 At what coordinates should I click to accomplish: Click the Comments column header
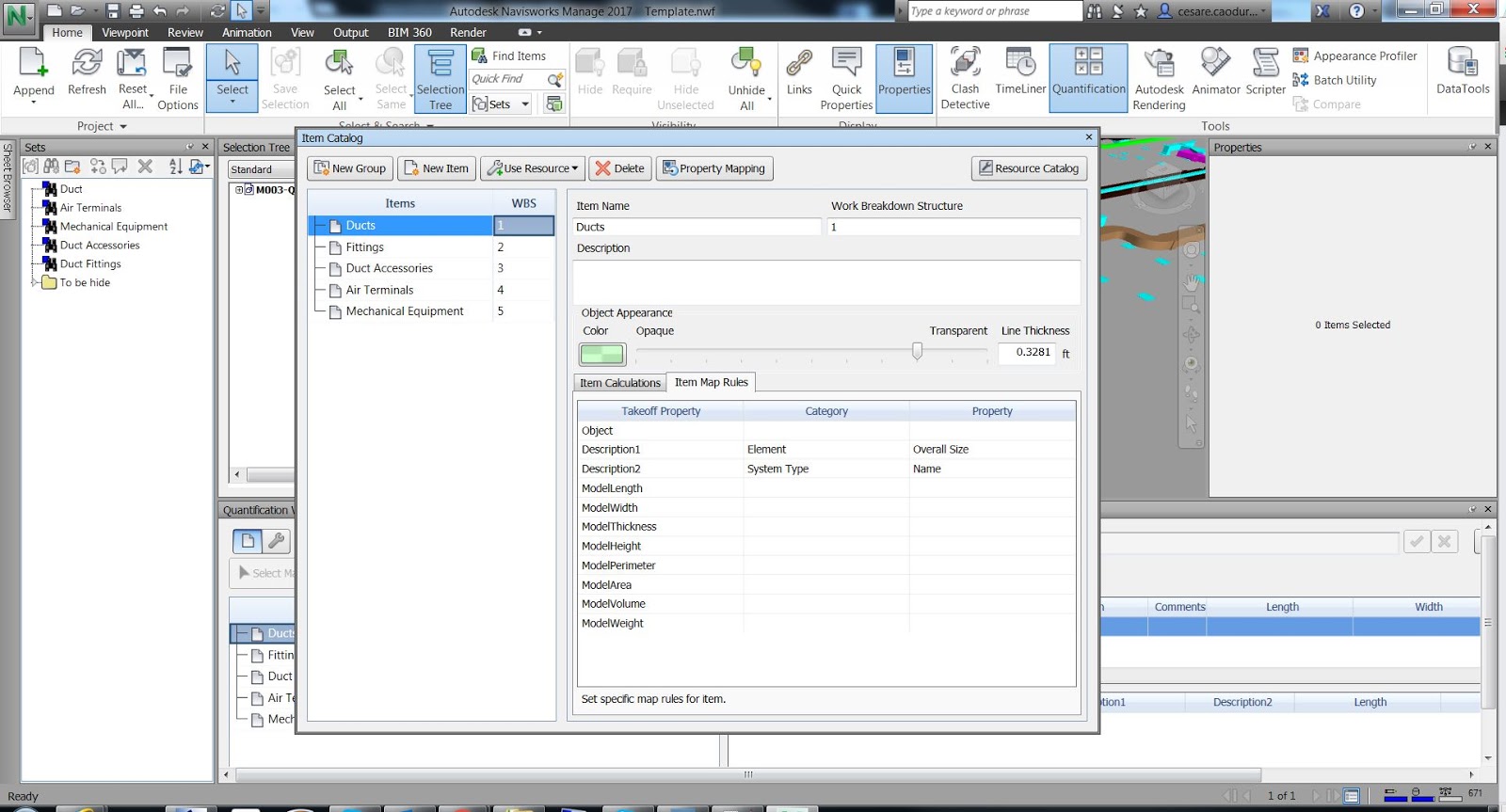point(1179,607)
